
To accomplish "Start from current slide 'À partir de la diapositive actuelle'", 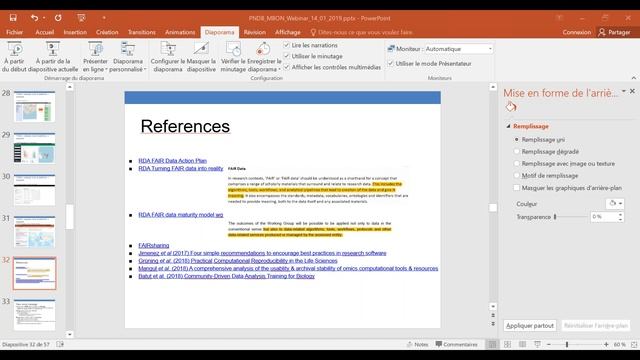I will tap(53, 57).
